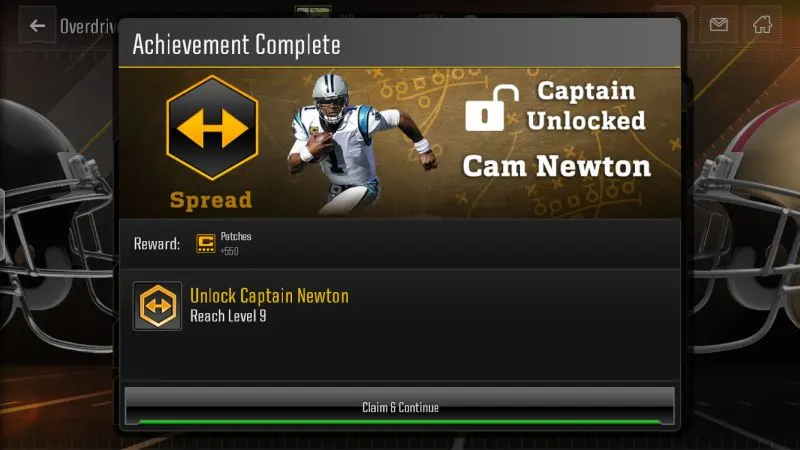Go back with the arrow icon
Image resolution: width=800 pixels, height=450 pixels.
pyautogui.click(x=37, y=26)
